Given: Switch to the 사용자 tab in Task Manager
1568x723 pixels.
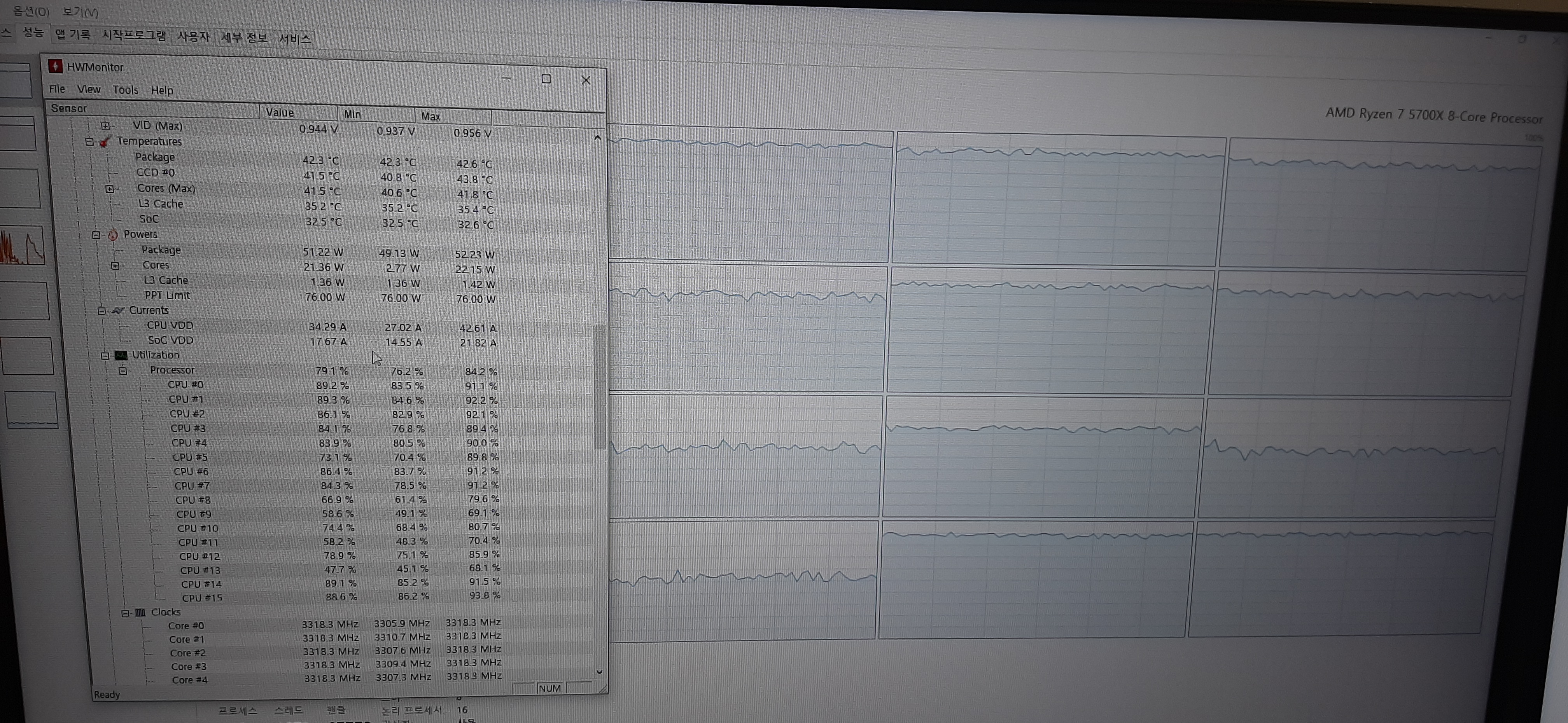Looking at the screenshot, I should pos(194,37).
